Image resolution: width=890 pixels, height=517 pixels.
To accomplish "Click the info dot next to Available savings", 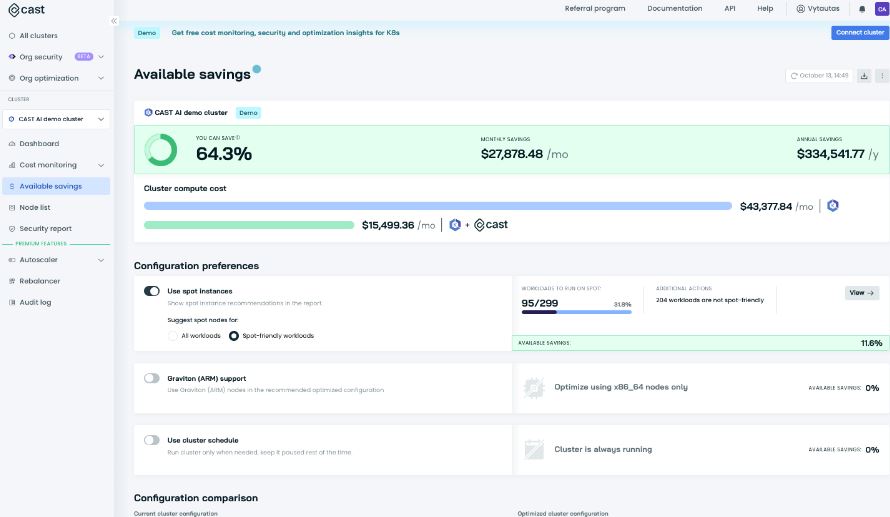I will [x=257, y=69].
